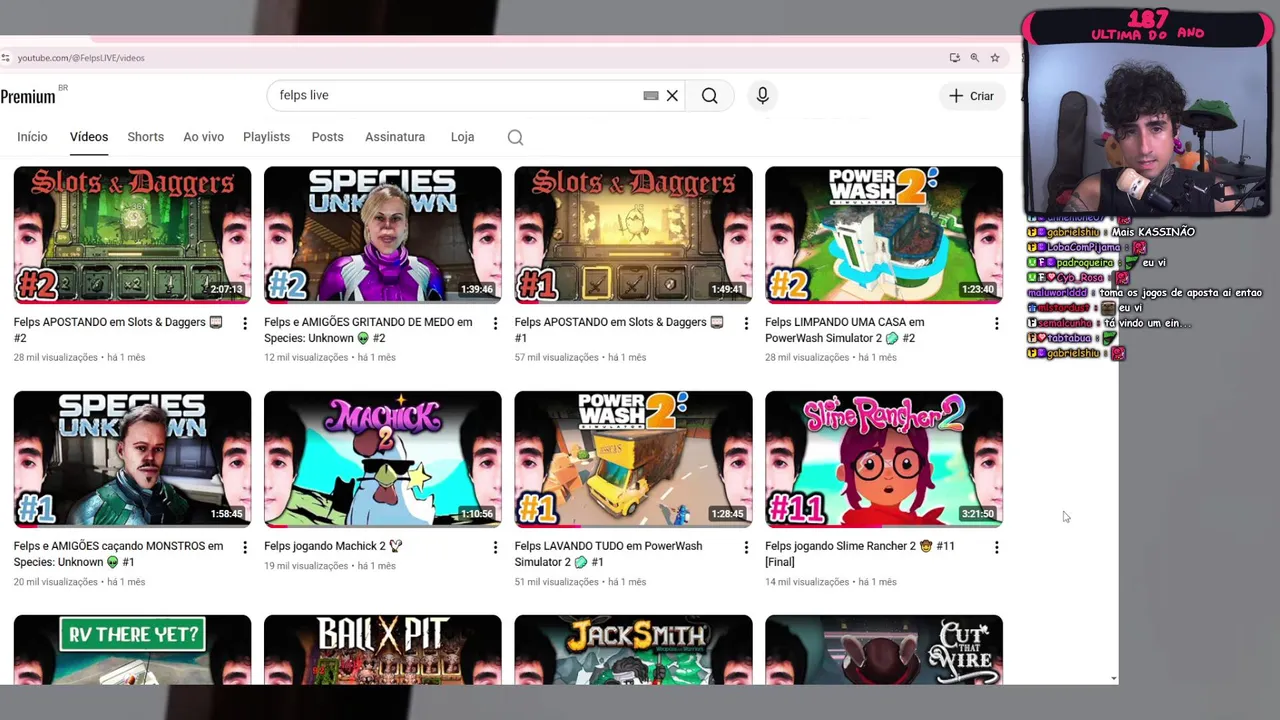Go to the Loja tab
The height and width of the screenshot is (720, 1280).
(x=462, y=137)
